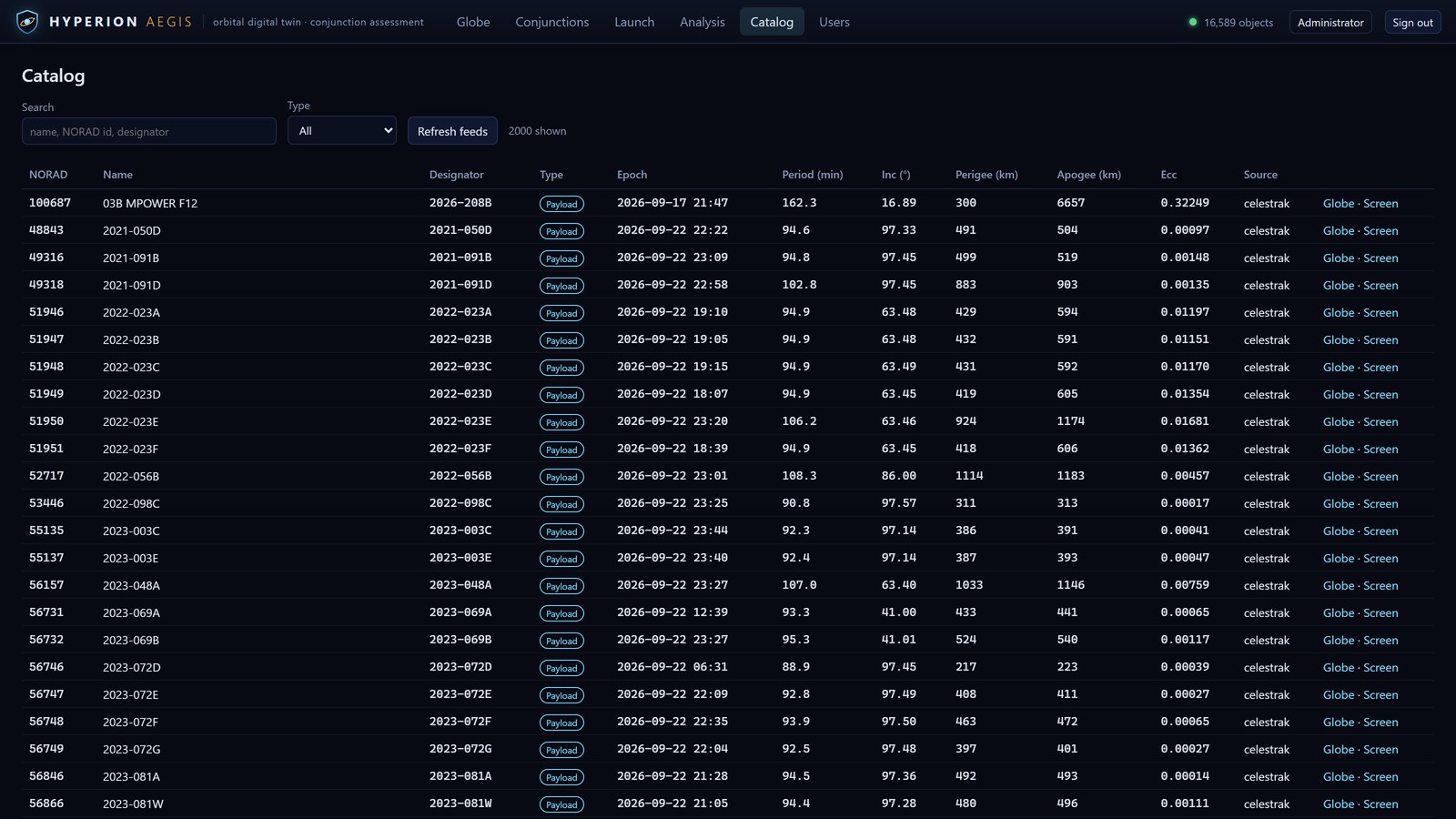Sign out of the application
The width and height of the screenshot is (1456, 819).
(x=1412, y=22)
